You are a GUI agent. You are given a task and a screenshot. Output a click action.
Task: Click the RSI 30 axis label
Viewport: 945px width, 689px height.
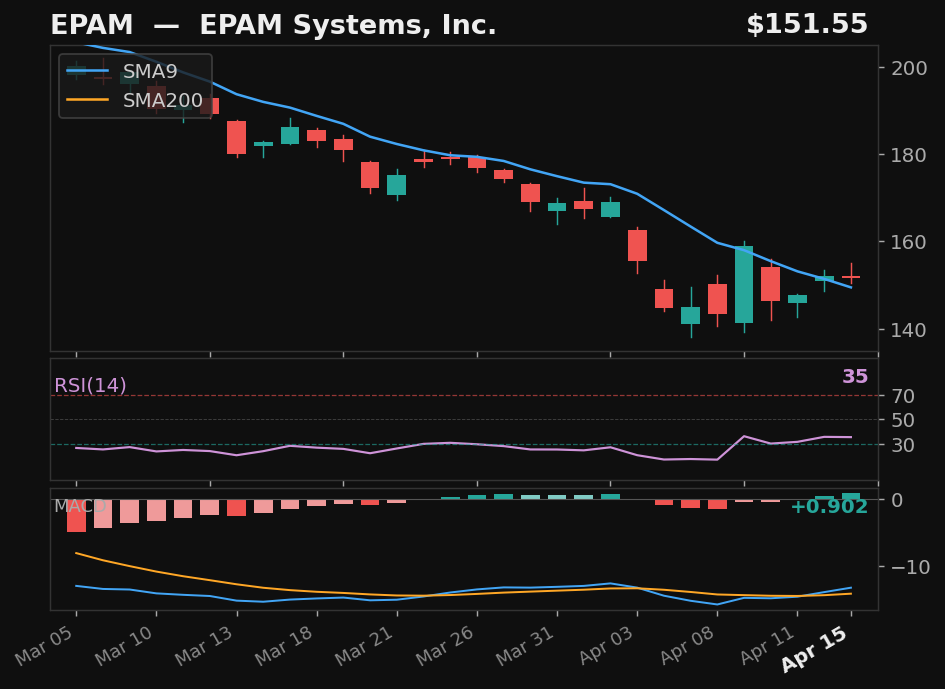[x=903, y=445]
